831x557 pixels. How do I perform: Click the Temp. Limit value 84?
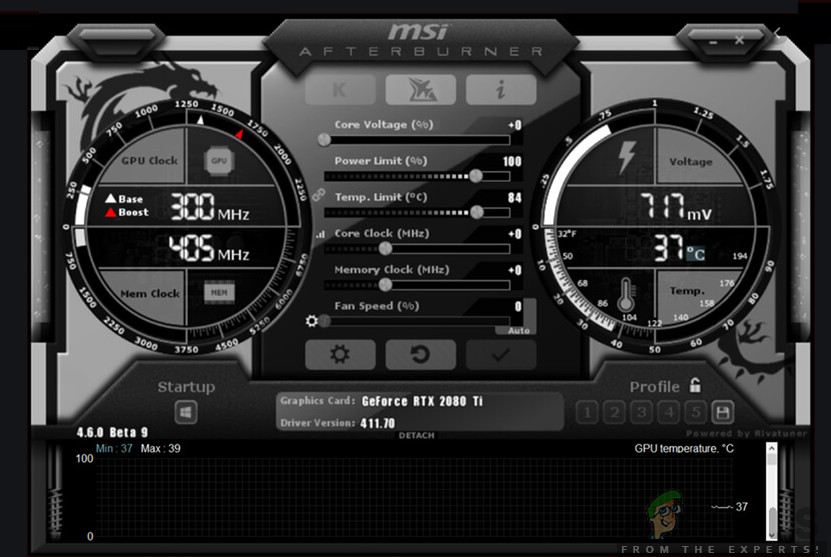coord(515,198)
